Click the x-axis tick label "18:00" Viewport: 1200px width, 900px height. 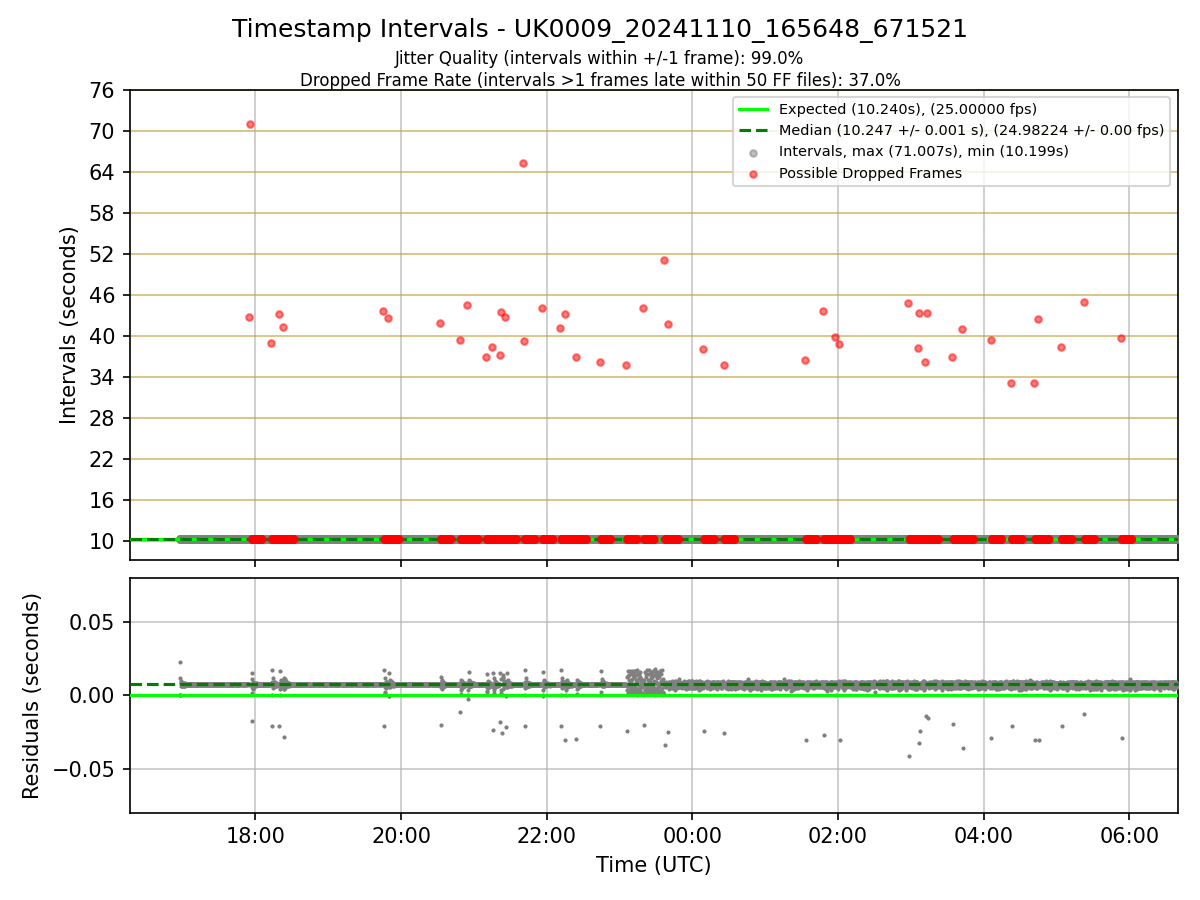pos(255,835)
